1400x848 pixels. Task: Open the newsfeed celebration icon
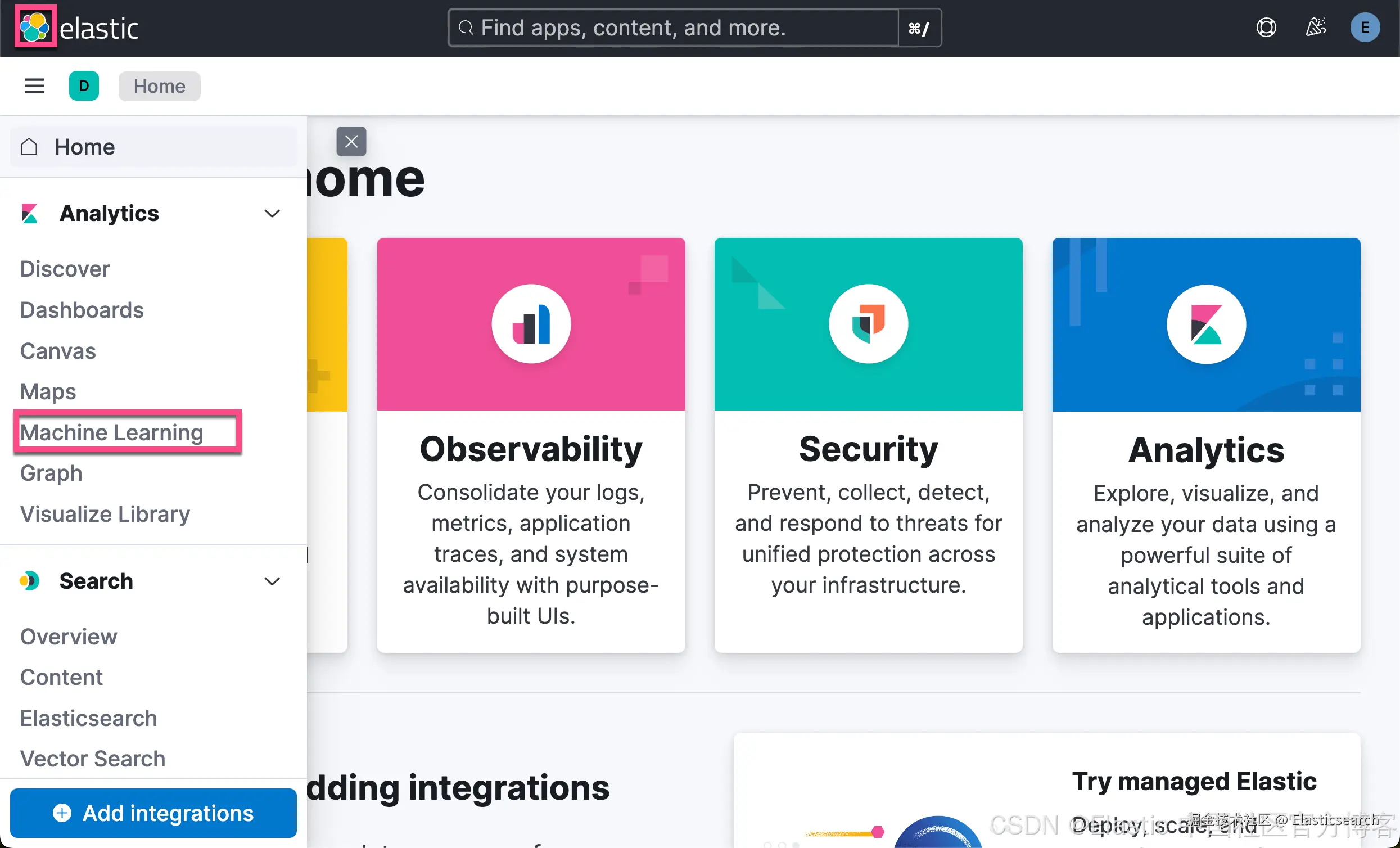tap(1315, 28)
